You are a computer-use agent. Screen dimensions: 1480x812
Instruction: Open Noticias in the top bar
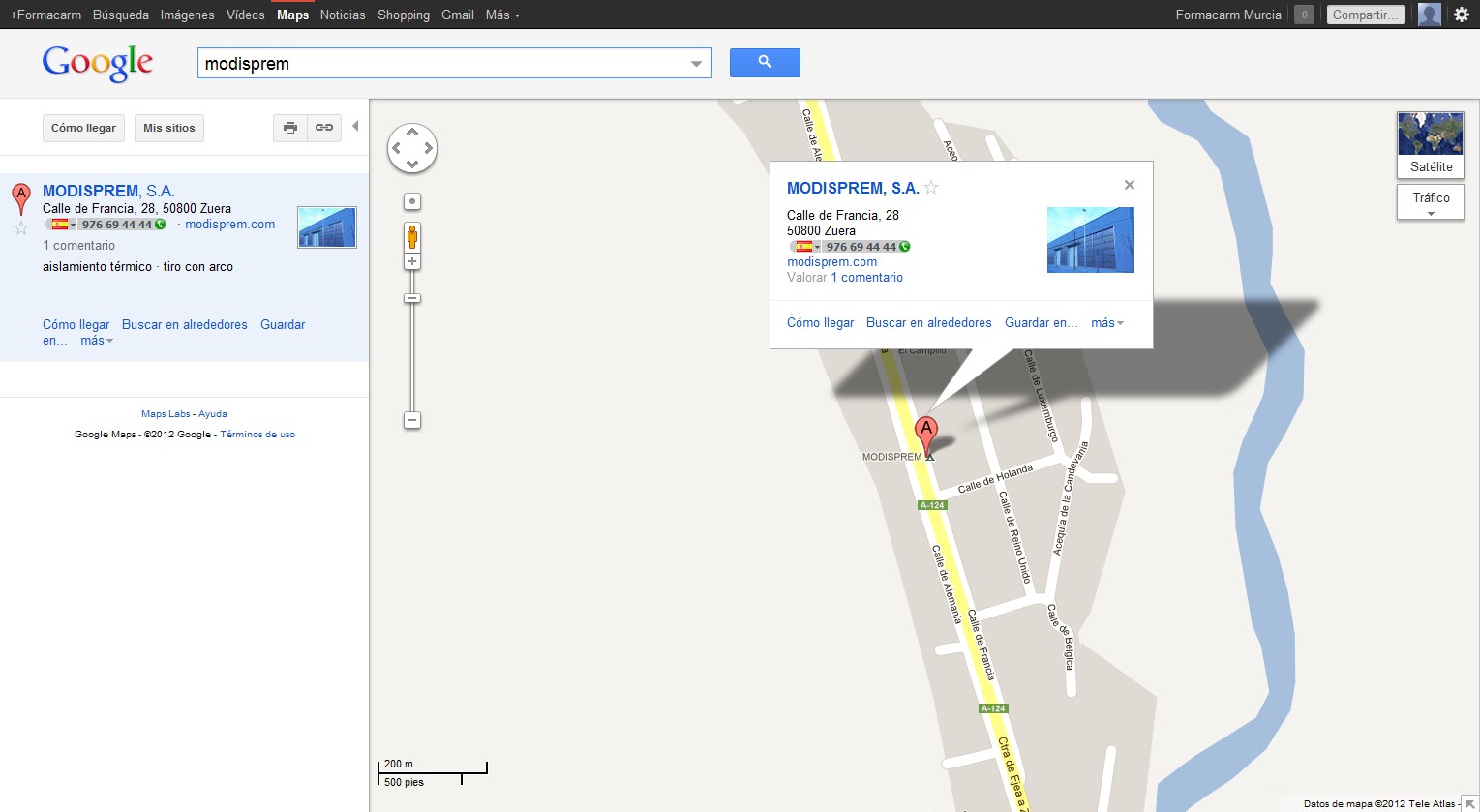pyautogui.click(x=343, y=15)
